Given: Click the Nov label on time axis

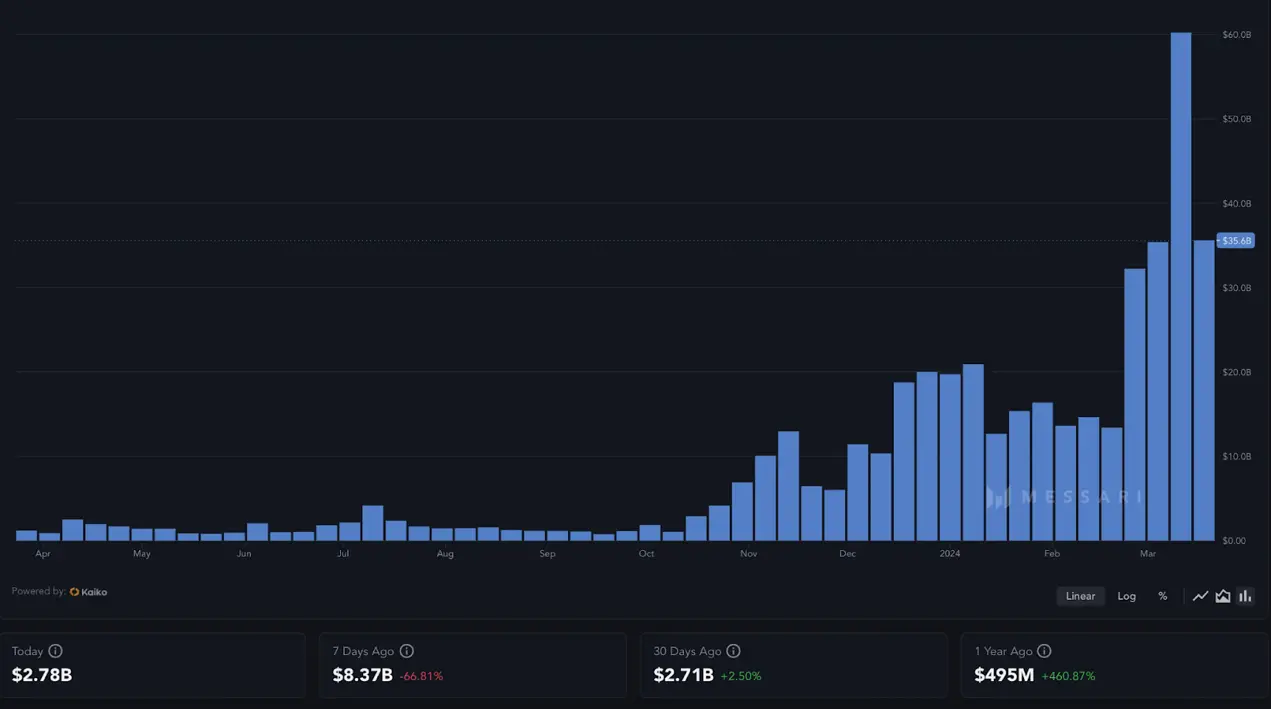Looking at the screenshot, I should (x=749, y=554).
